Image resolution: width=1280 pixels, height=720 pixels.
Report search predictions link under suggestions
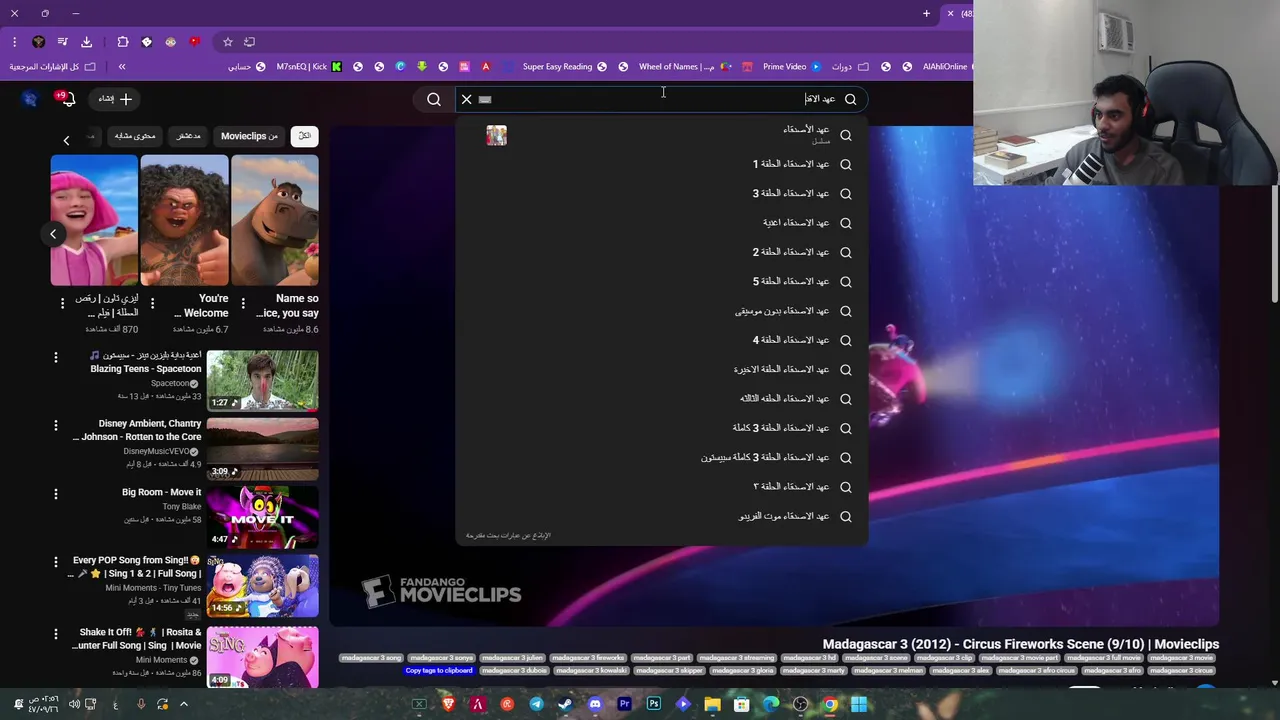508,535
